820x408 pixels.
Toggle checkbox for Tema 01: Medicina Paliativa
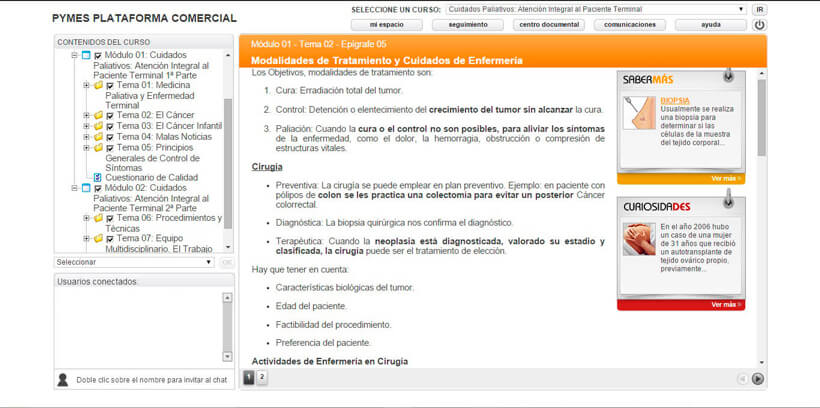pos(110,86)
